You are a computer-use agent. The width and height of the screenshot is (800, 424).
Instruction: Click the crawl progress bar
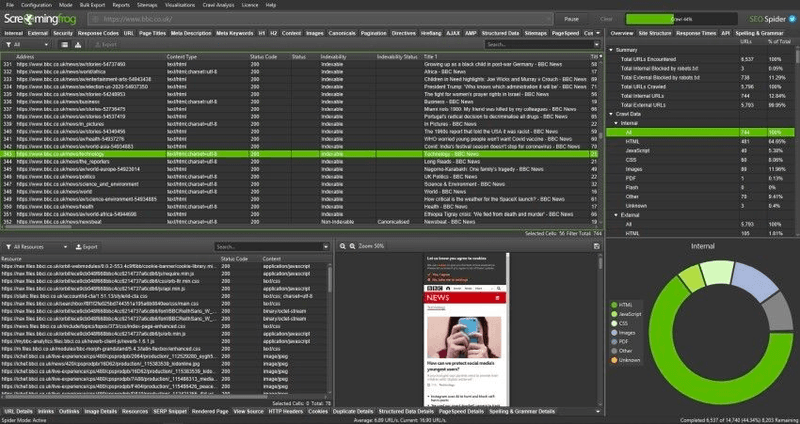click(681, 19)
